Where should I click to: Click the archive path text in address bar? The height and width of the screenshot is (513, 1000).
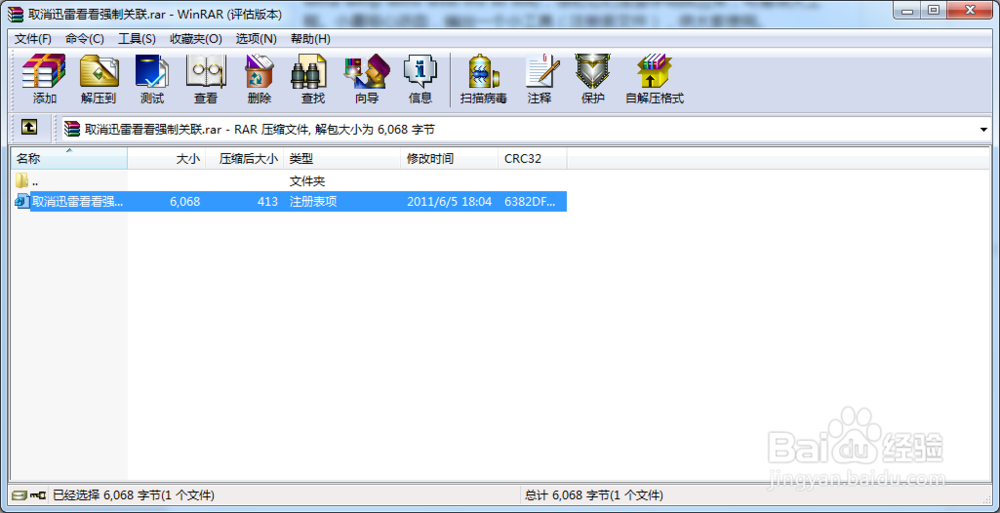pyautogui.click(x=260, y=130)
